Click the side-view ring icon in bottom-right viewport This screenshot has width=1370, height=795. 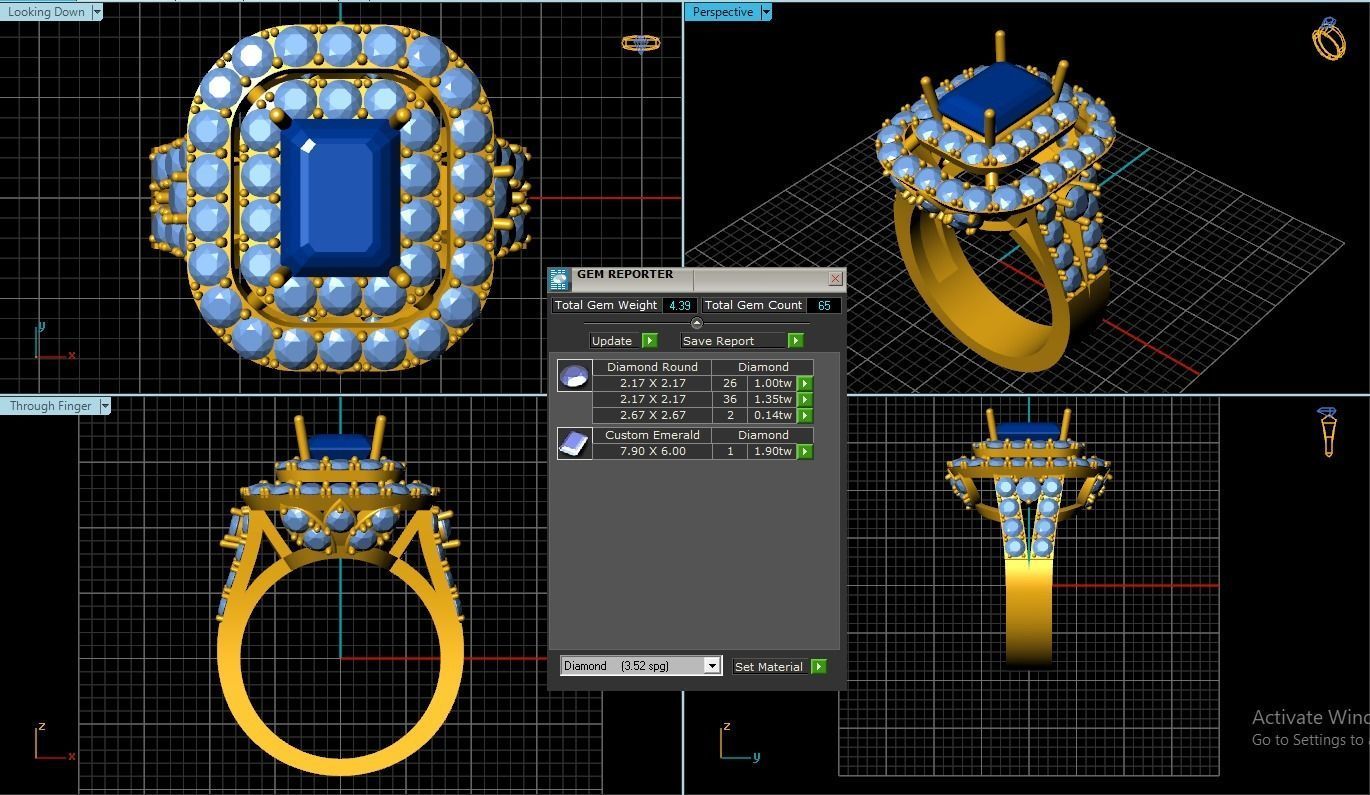(1328, 432)
